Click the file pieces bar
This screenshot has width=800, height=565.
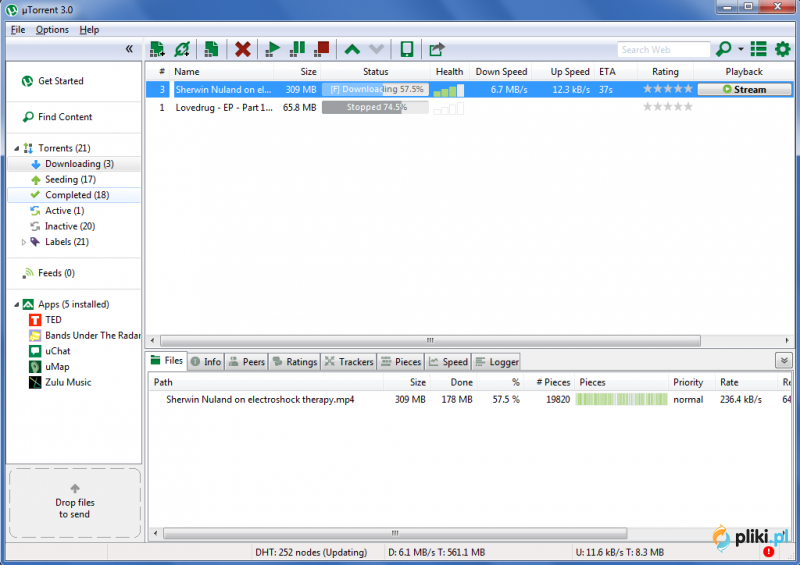(x=621, y=400)
